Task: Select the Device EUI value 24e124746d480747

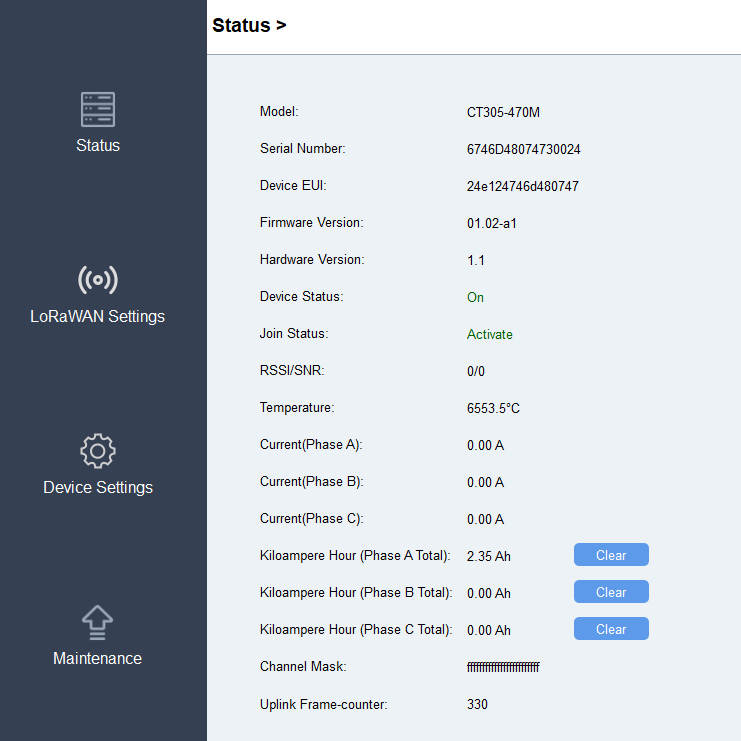Action: tap(522, 187)
